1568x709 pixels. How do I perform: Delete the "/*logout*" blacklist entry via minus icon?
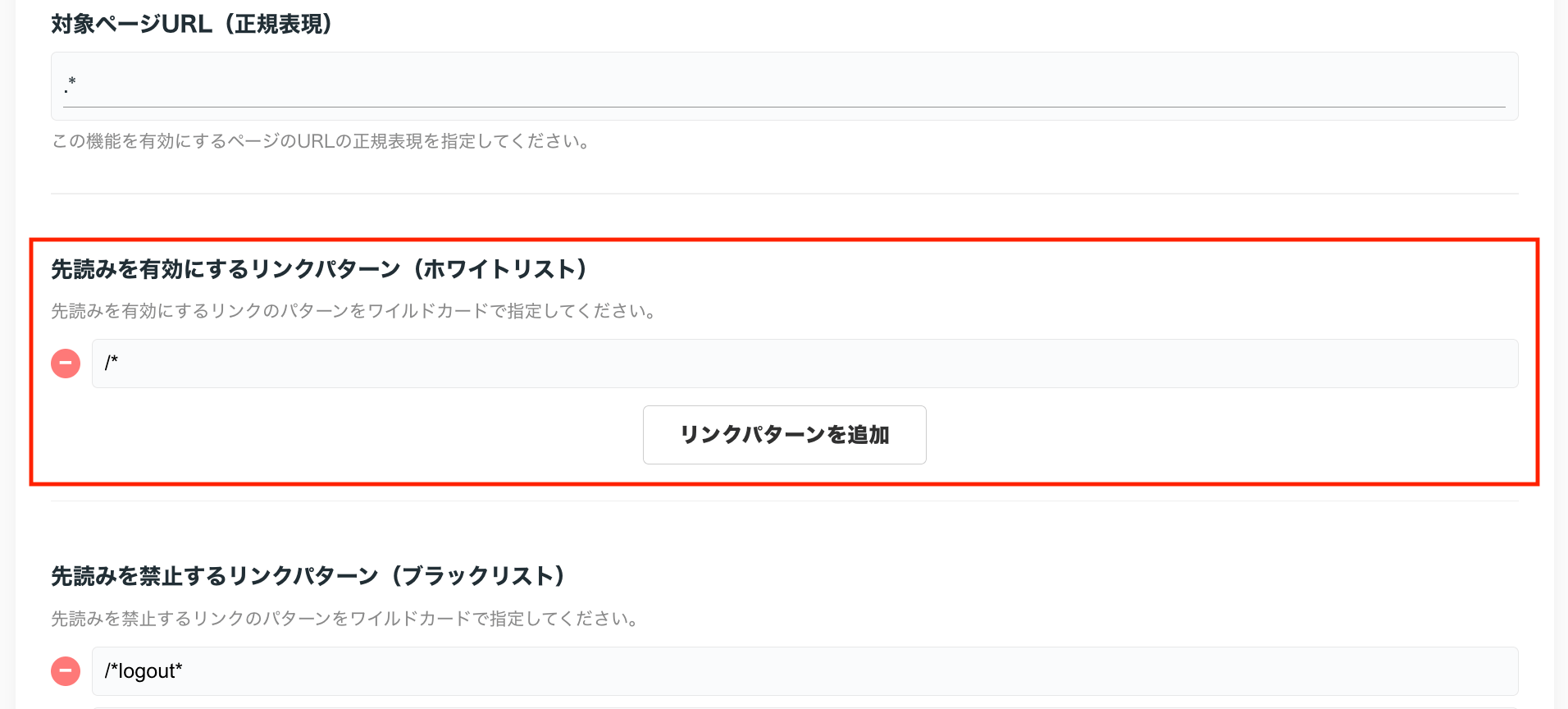pyautogui.click(x=66, y=671)
